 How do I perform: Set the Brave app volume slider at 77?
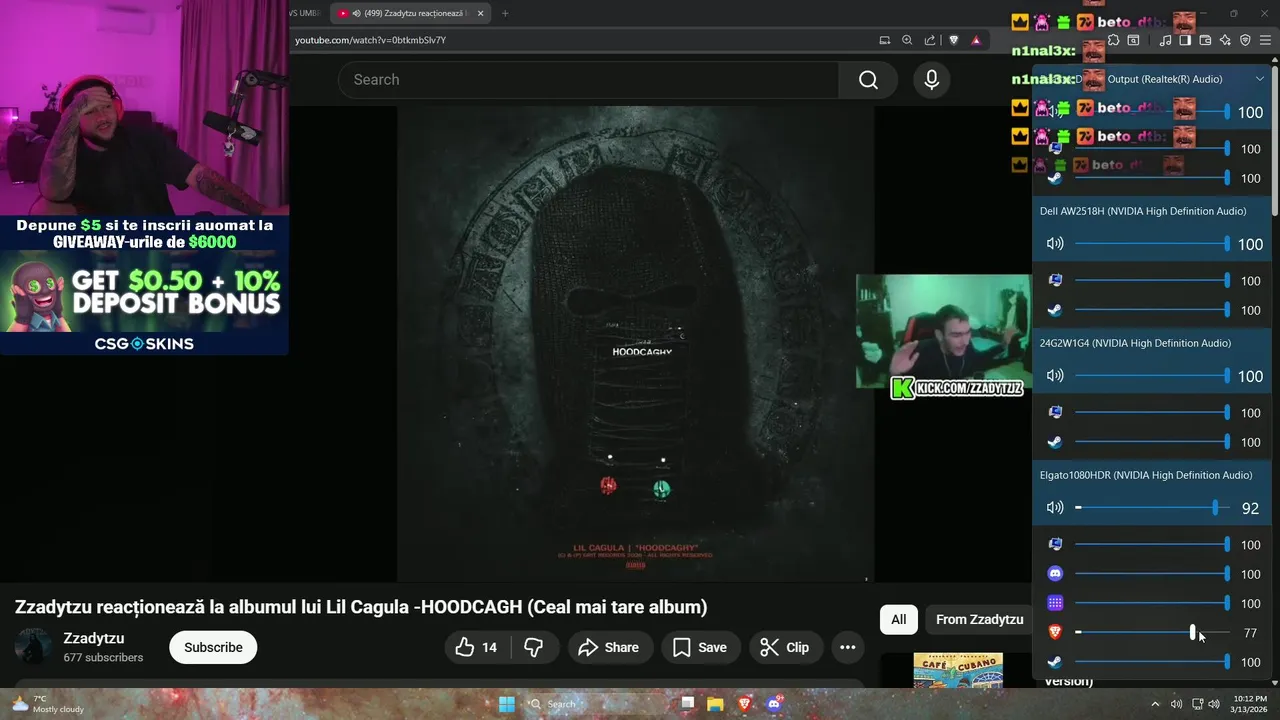[1152, 632]
